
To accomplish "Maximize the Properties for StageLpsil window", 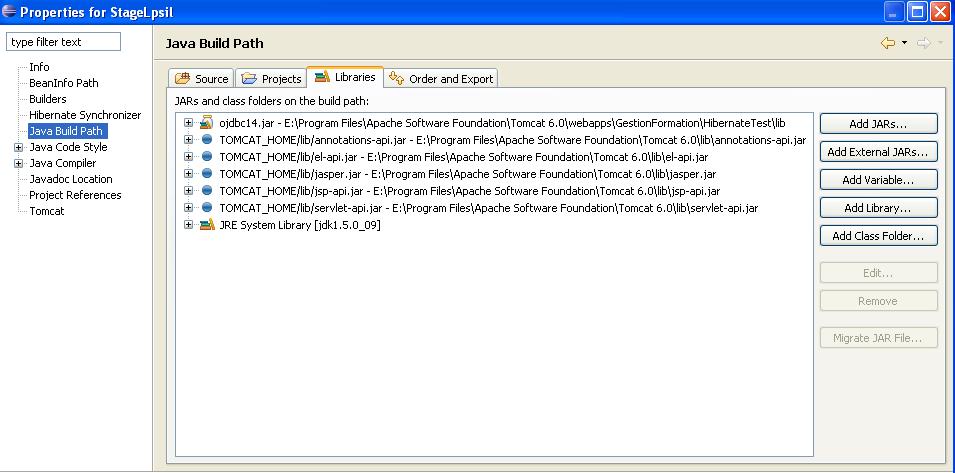I will tap(916, 11).
